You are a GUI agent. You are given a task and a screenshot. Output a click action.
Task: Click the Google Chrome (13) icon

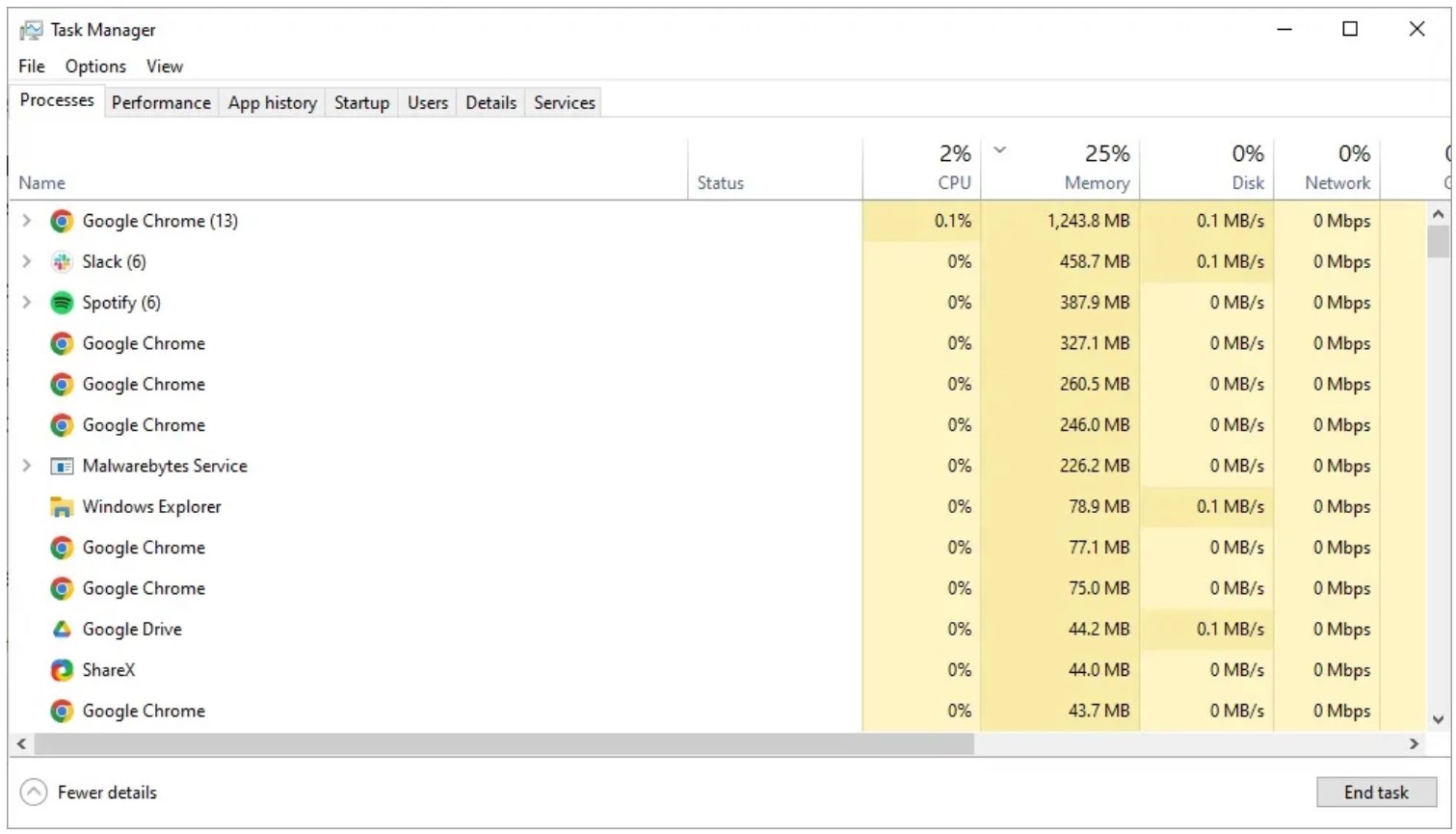click(62, 222)
